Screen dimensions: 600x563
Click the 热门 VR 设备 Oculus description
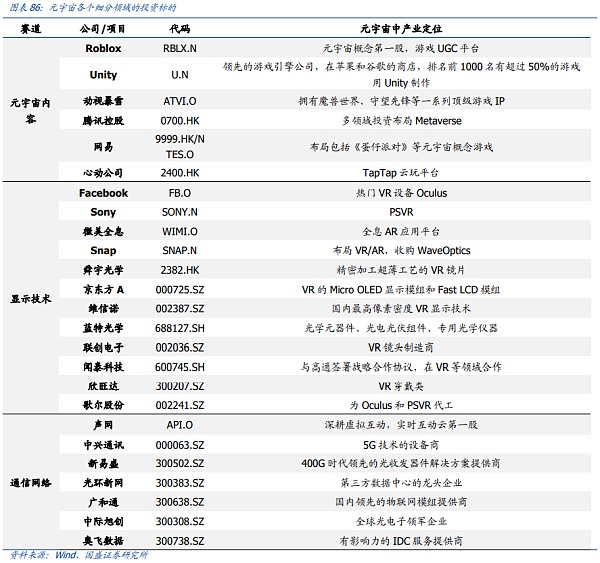(x=401, y=193)
